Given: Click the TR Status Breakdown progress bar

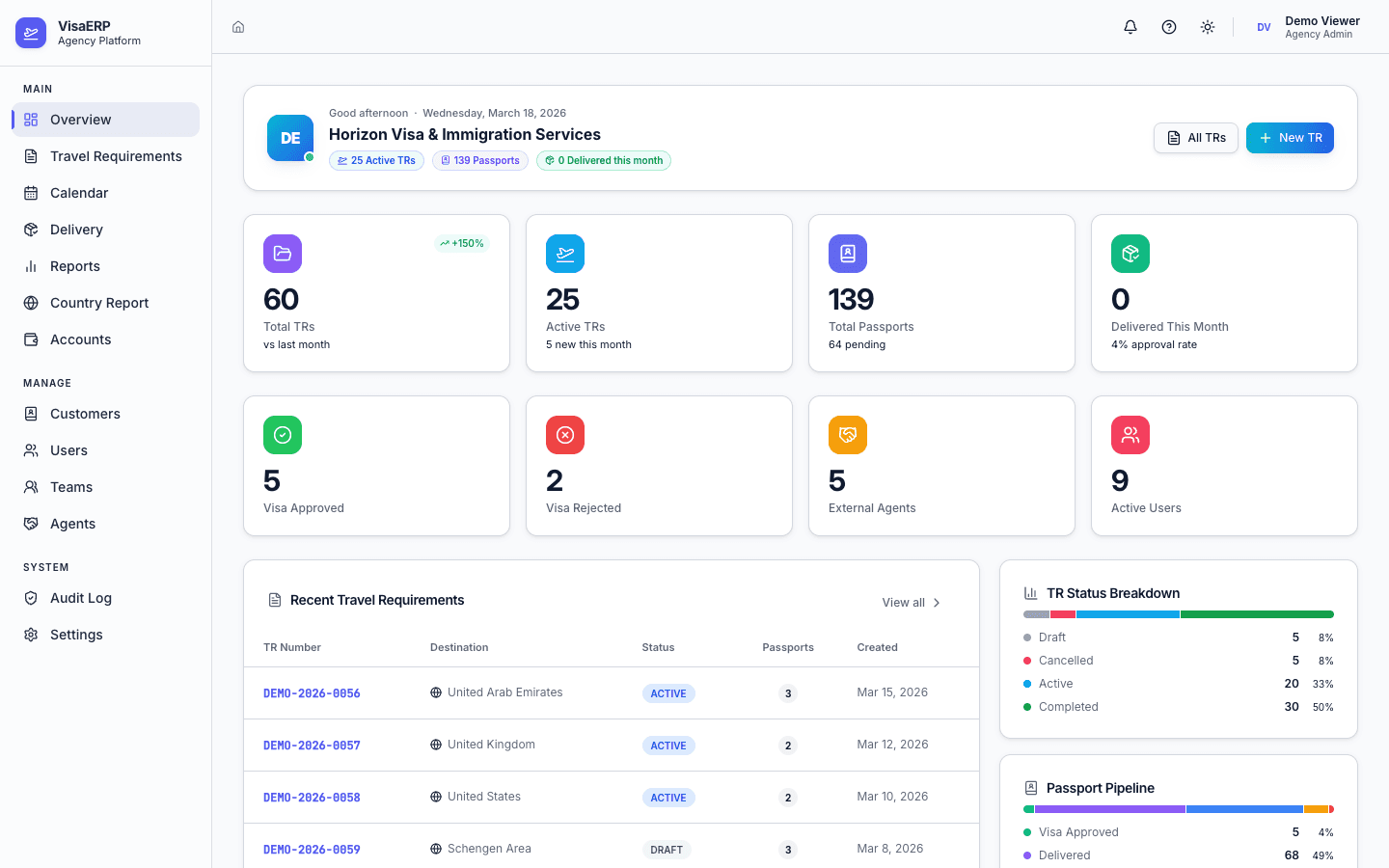Looking at the screenshot, I should [x=1178, y=613].
